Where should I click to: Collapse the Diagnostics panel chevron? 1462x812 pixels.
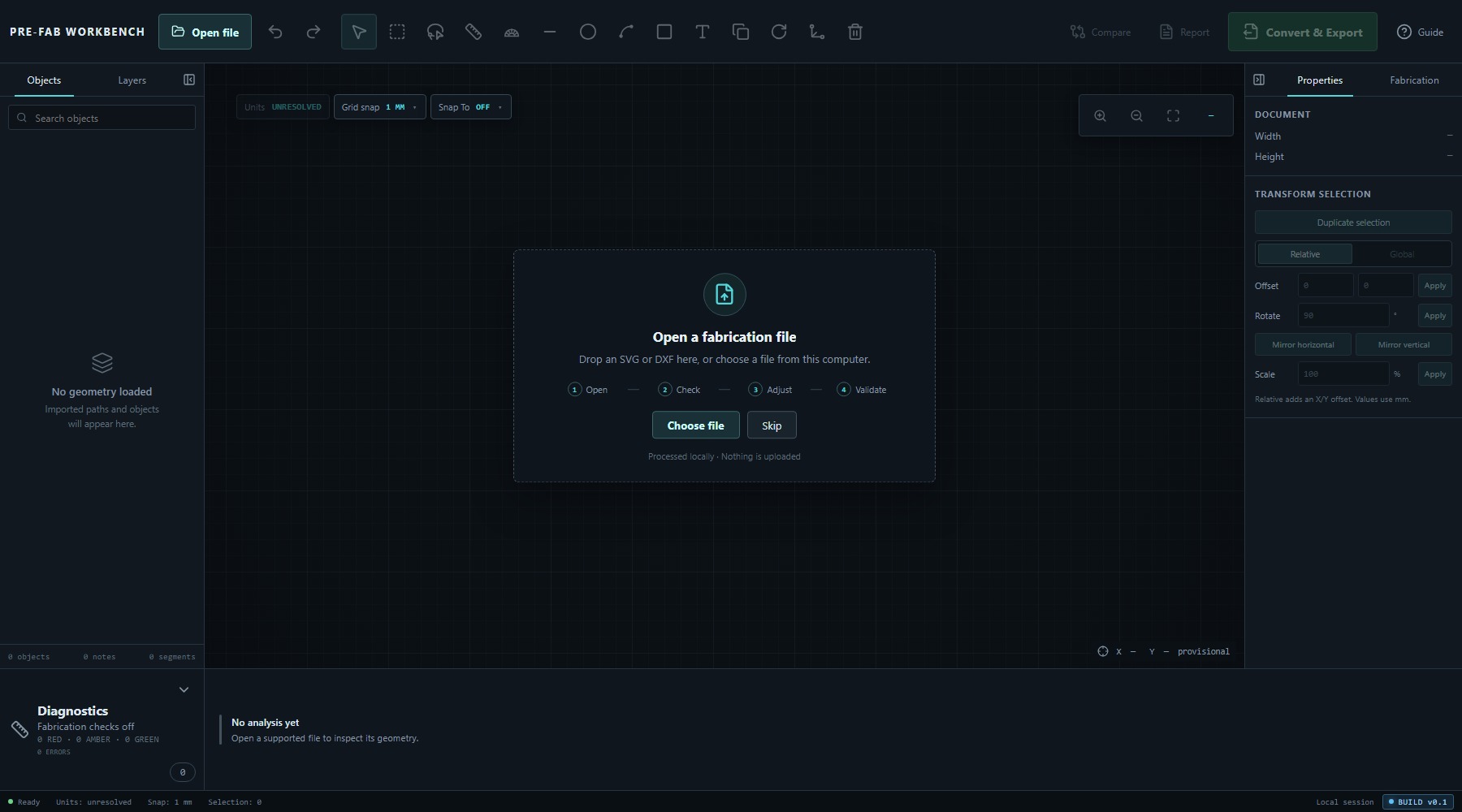[184, 689]
